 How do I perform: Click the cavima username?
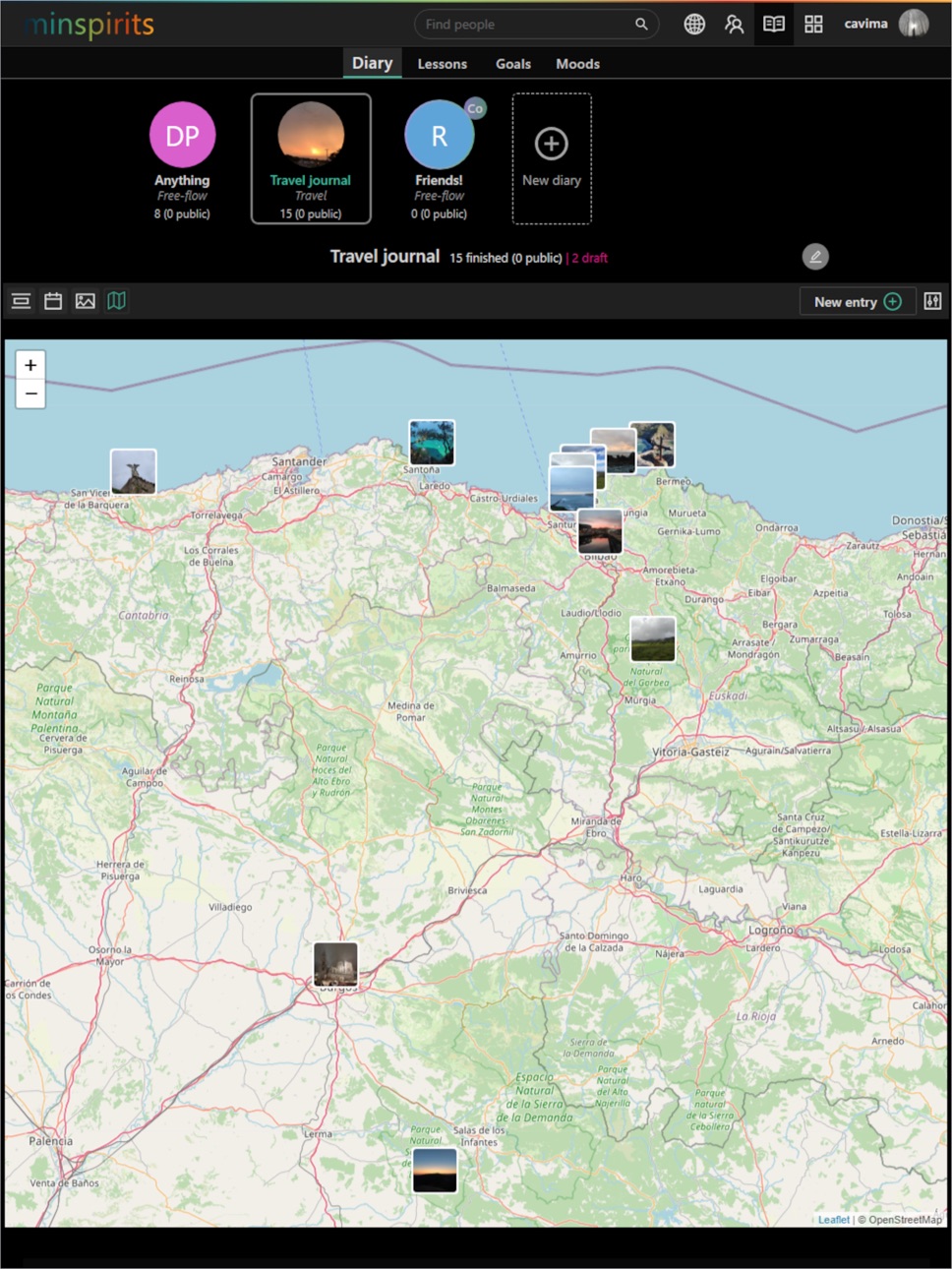click(865, 24)
